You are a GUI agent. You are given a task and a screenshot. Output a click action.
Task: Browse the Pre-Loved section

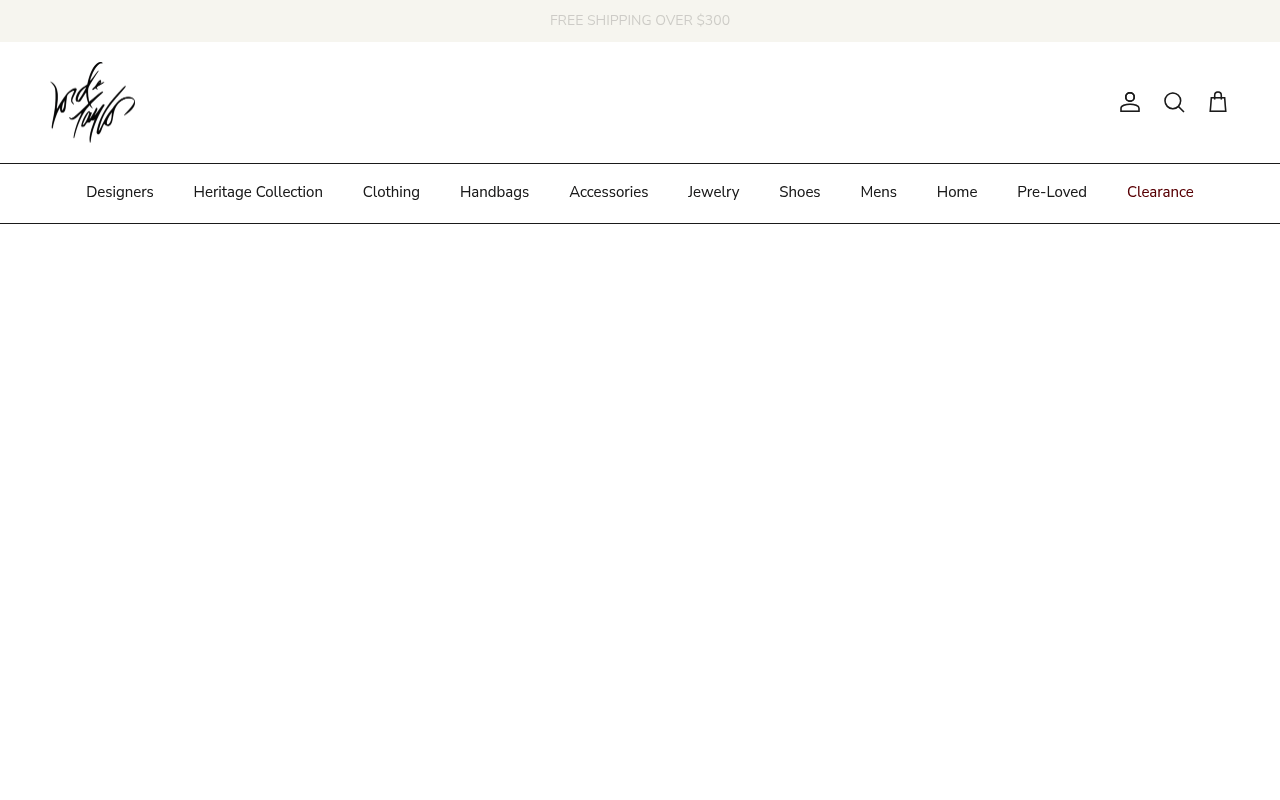pyautogui.click(x=1052, y=192)
